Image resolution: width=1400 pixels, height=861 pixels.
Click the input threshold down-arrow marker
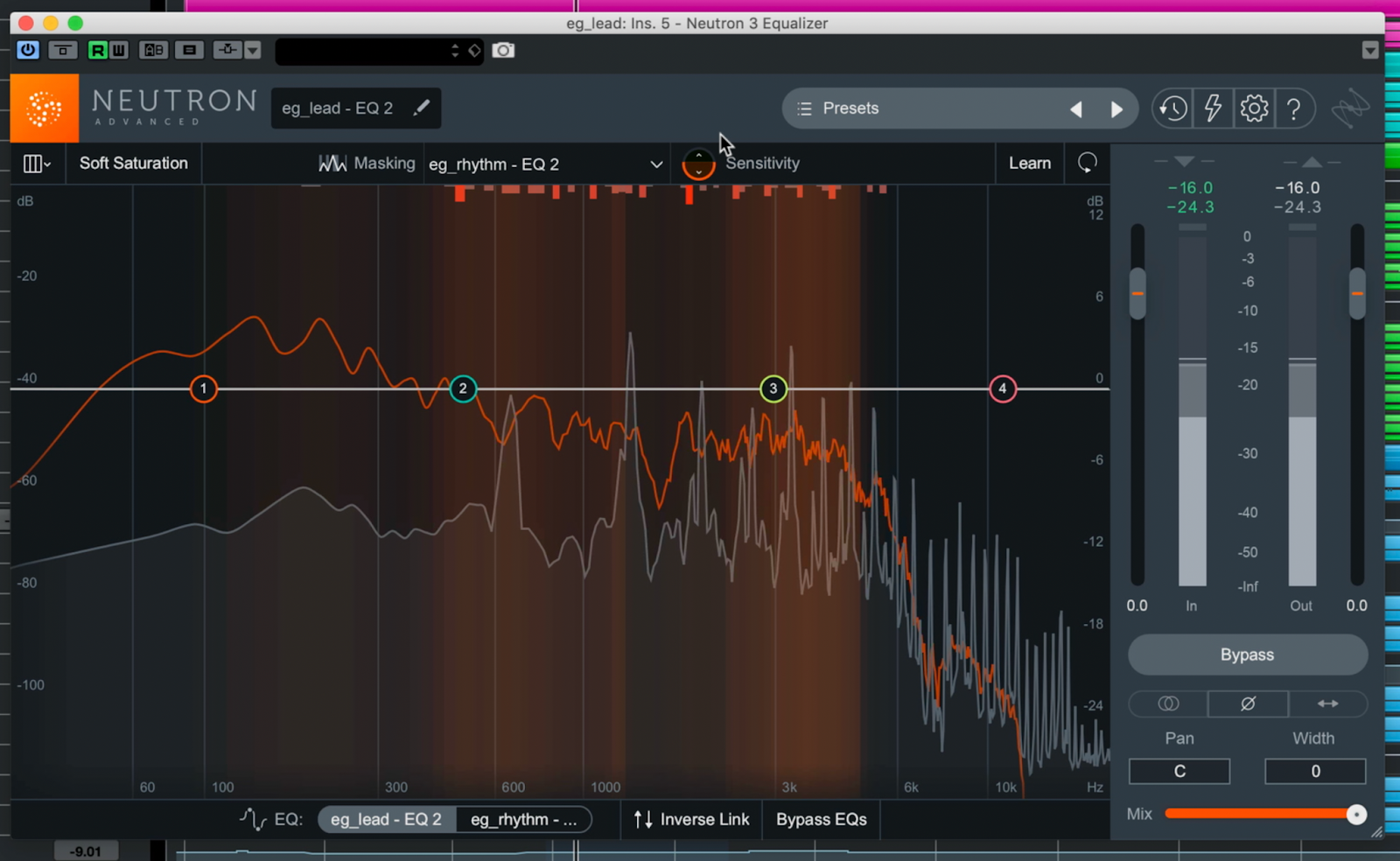tap(1184, 162)
